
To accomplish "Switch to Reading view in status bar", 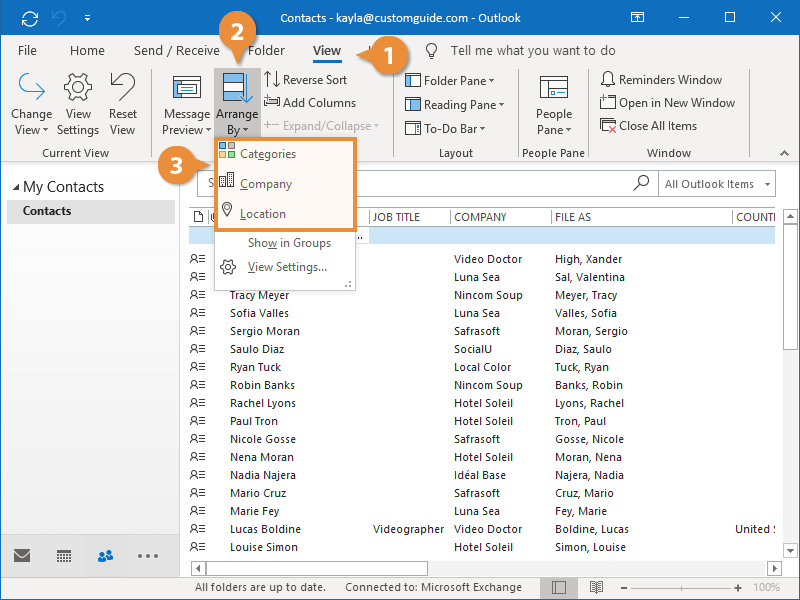I will pos(596,588).
